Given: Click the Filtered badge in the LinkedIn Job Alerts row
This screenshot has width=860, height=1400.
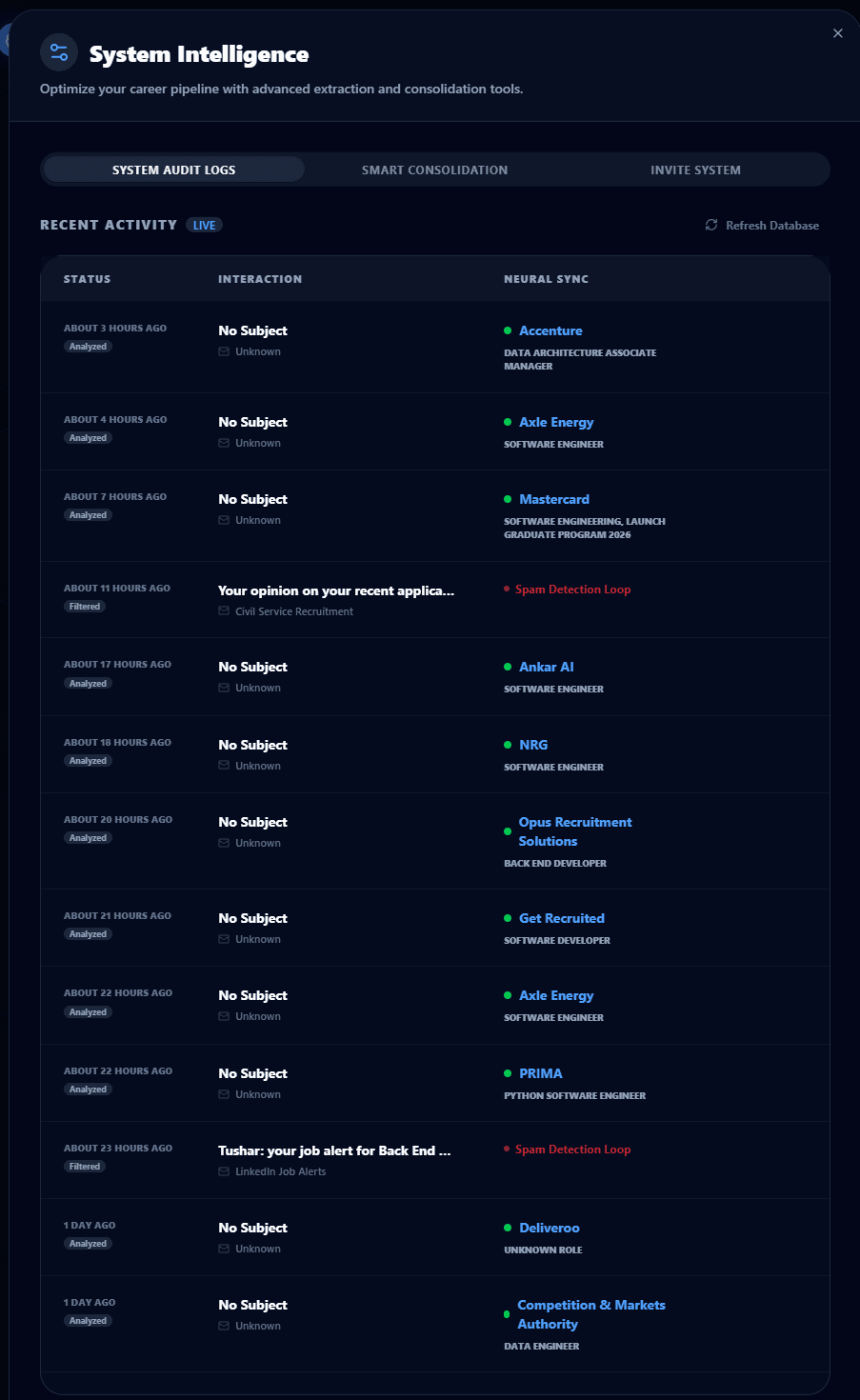Looking at the screenshot, I should click(85, 1166).
